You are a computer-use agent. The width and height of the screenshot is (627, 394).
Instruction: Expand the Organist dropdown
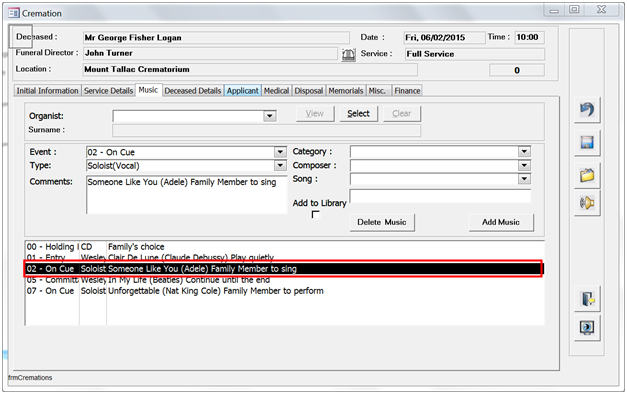270,116
